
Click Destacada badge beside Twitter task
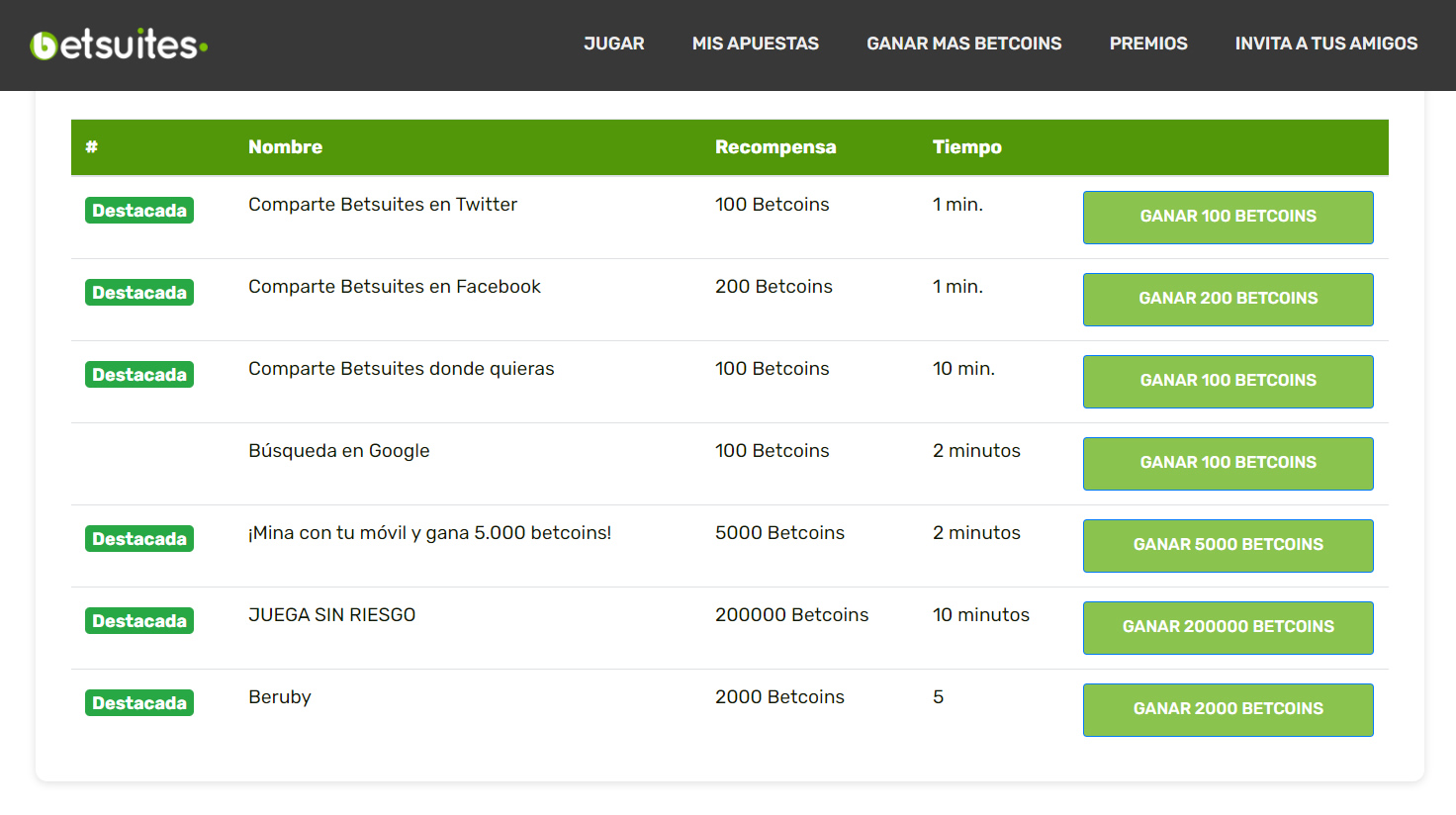(139, 211)
